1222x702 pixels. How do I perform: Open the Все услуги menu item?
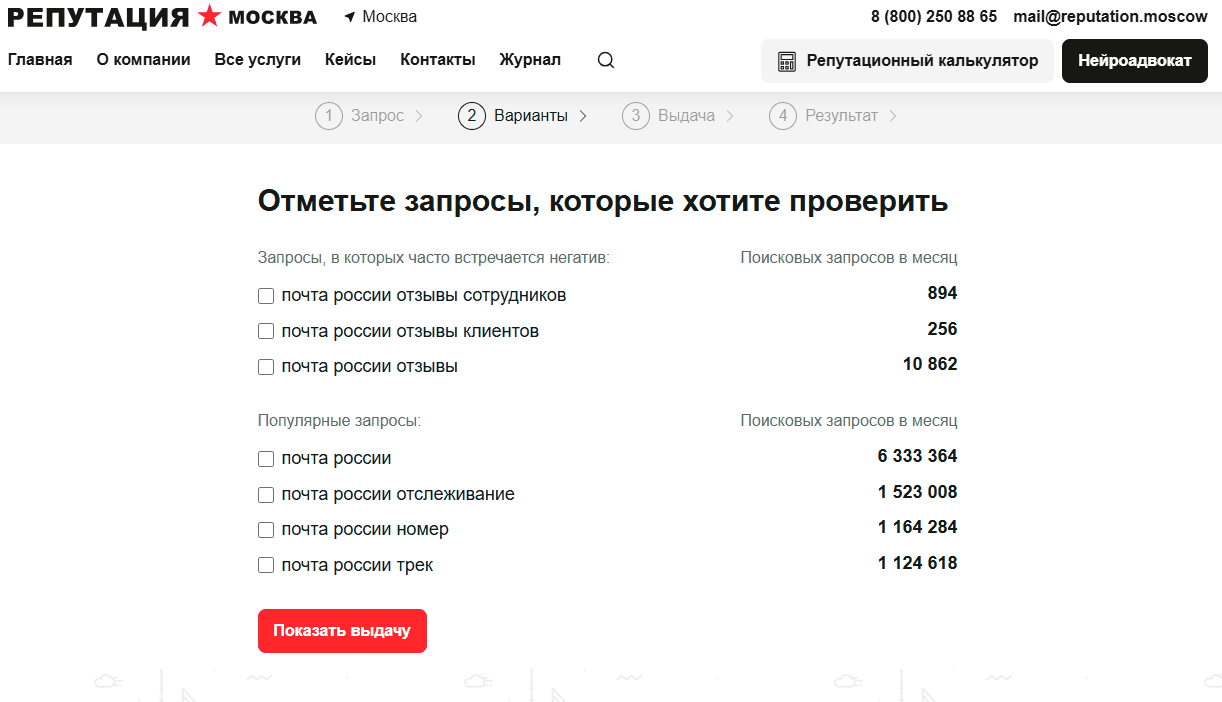258,60
